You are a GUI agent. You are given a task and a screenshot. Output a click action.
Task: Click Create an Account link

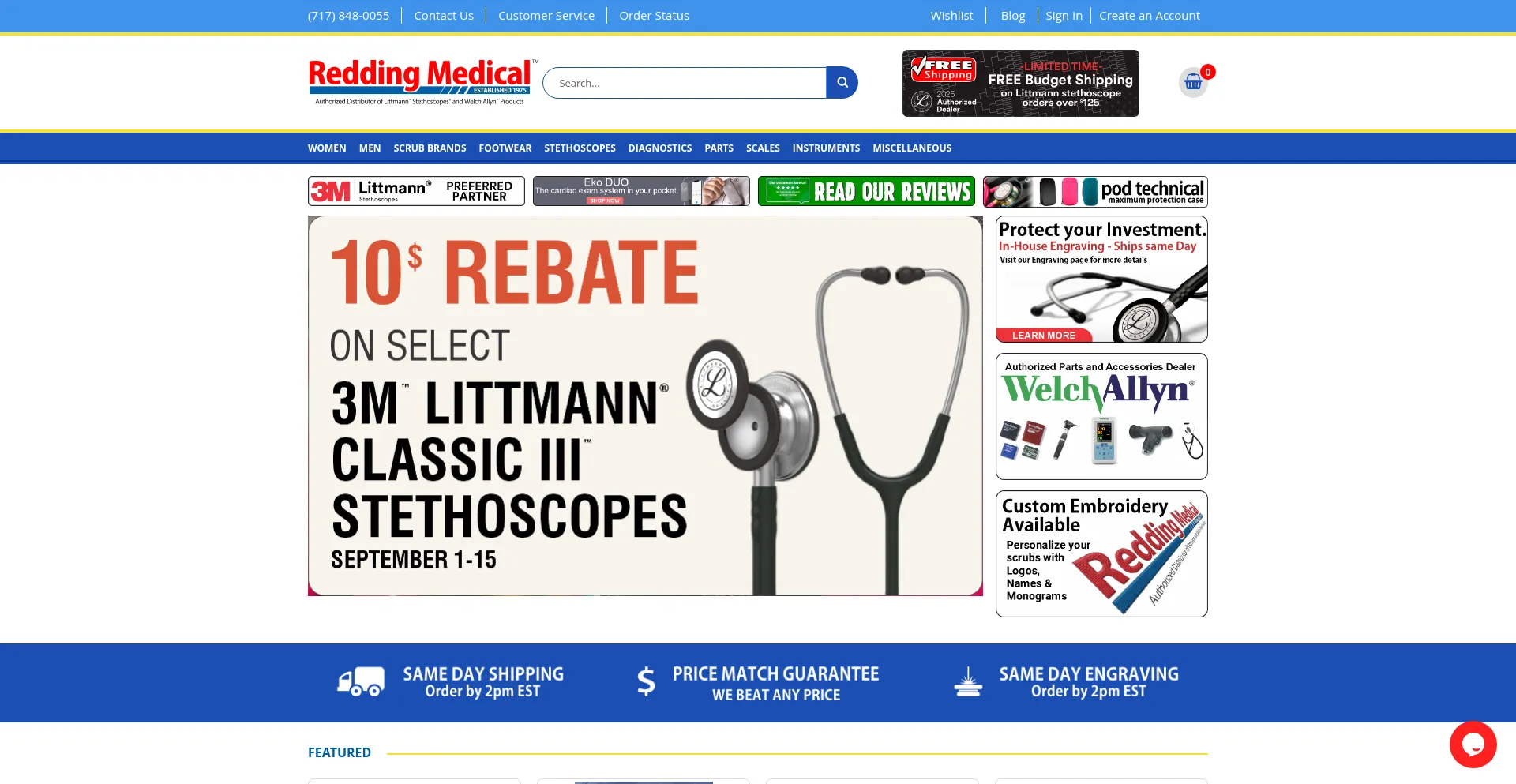(x=1150, y=16)
